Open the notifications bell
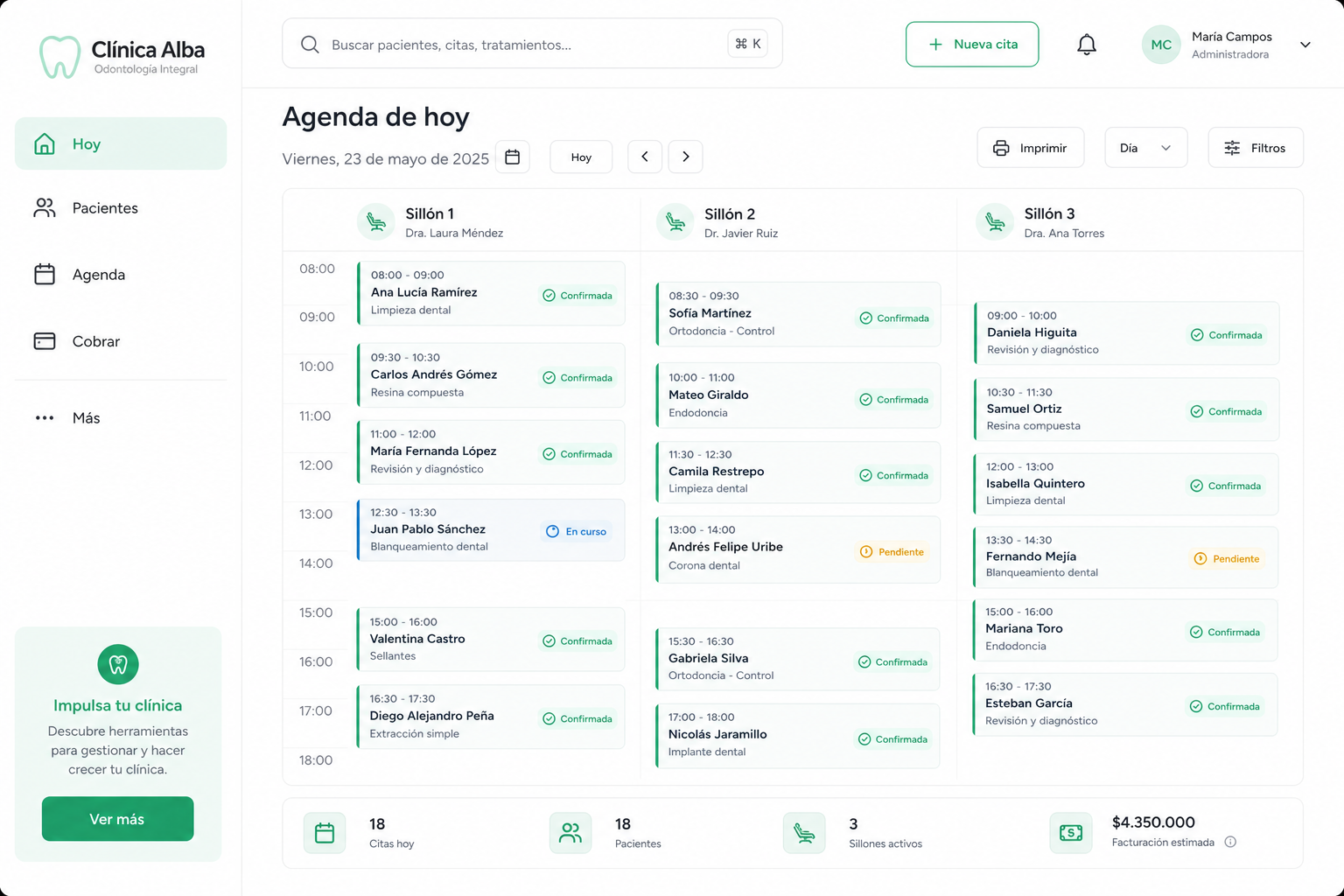This screenshot has height=896, width=1344. pos(1086,45)
